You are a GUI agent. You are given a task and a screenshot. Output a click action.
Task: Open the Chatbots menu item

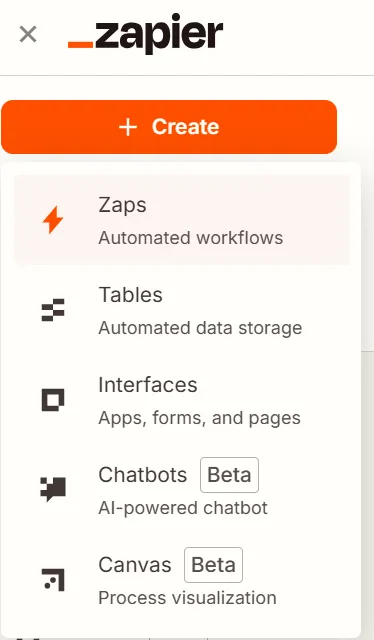(x=182, y=490)
